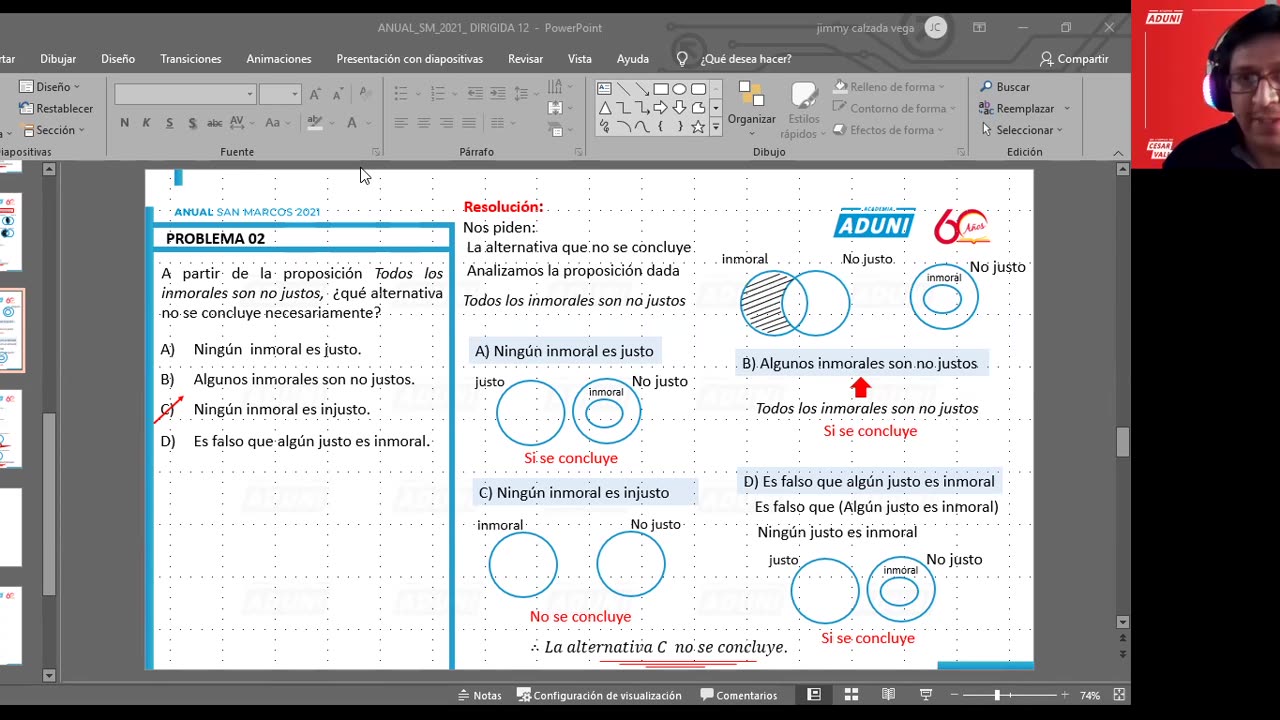The image size is (1280, 720).
Task: Open Presentación con diapositivas tab
Action: 410,59
